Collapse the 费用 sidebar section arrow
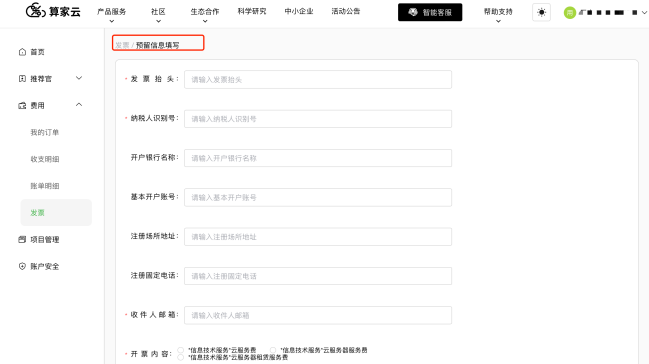Screen dimensions: 649x364 79,105
